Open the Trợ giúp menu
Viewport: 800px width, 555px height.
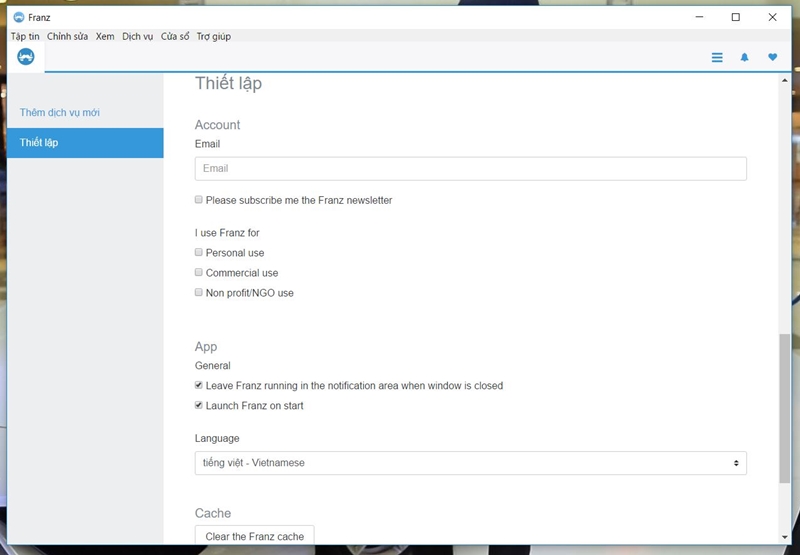pos(214,36)
